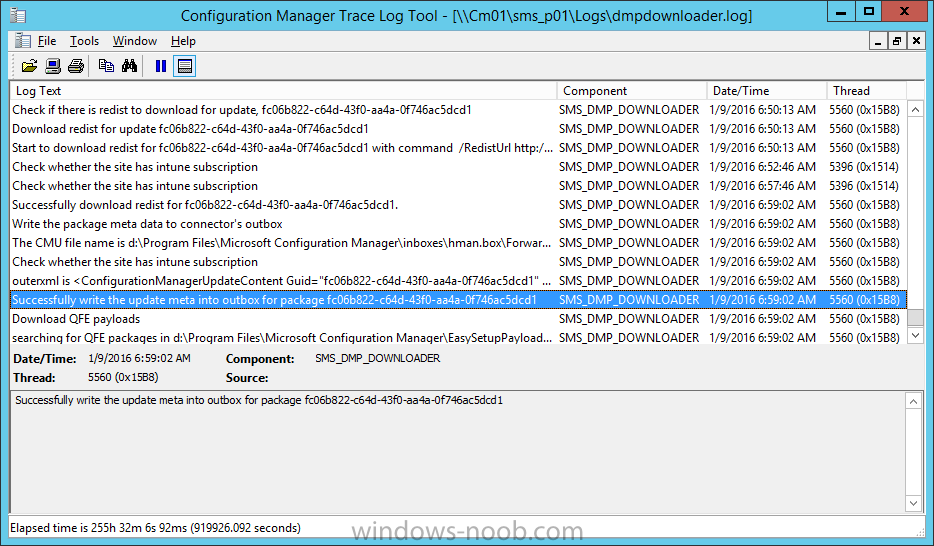The width and height of the screenshot is (934, 546).
Task: Select row 'Write the package meta data to connector's outbox'
Action: [x=458, y=224]
